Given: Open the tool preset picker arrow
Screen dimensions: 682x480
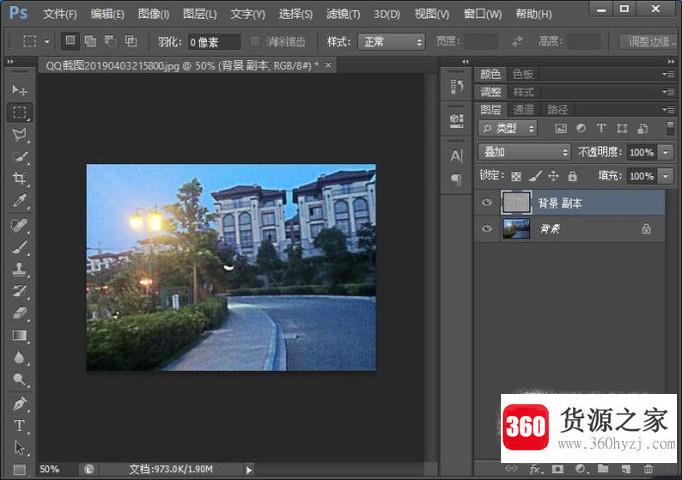Looking at the screenshot, I should (47, 42).
